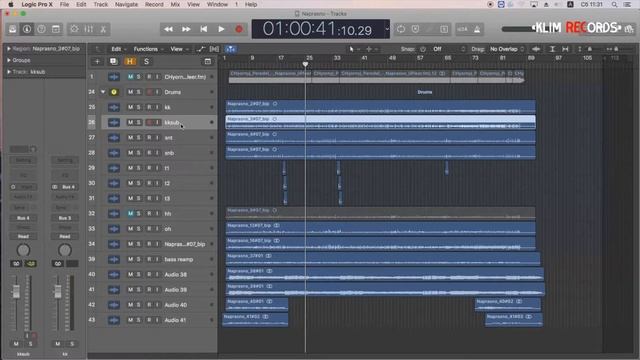This screenshot has width=640, height=360.
Task: Mute the kk track
Action: click(130, 107)
